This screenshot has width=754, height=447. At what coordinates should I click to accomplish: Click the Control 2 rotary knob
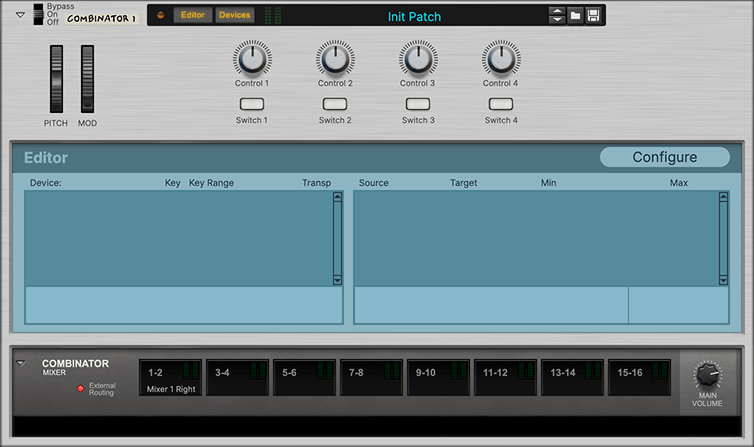[x=335, y=59]
